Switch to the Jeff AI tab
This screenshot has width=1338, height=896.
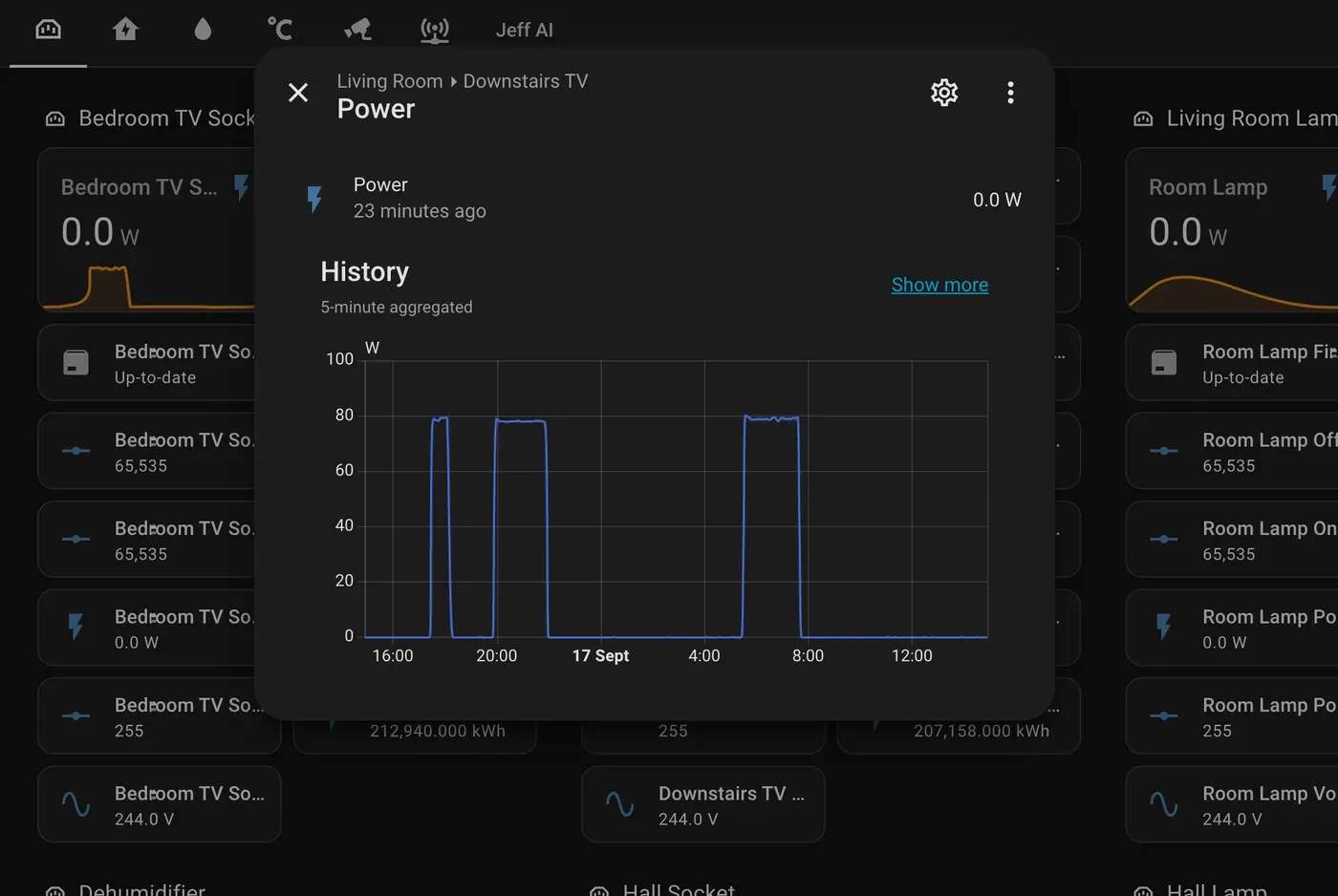[x=524, y=30]
